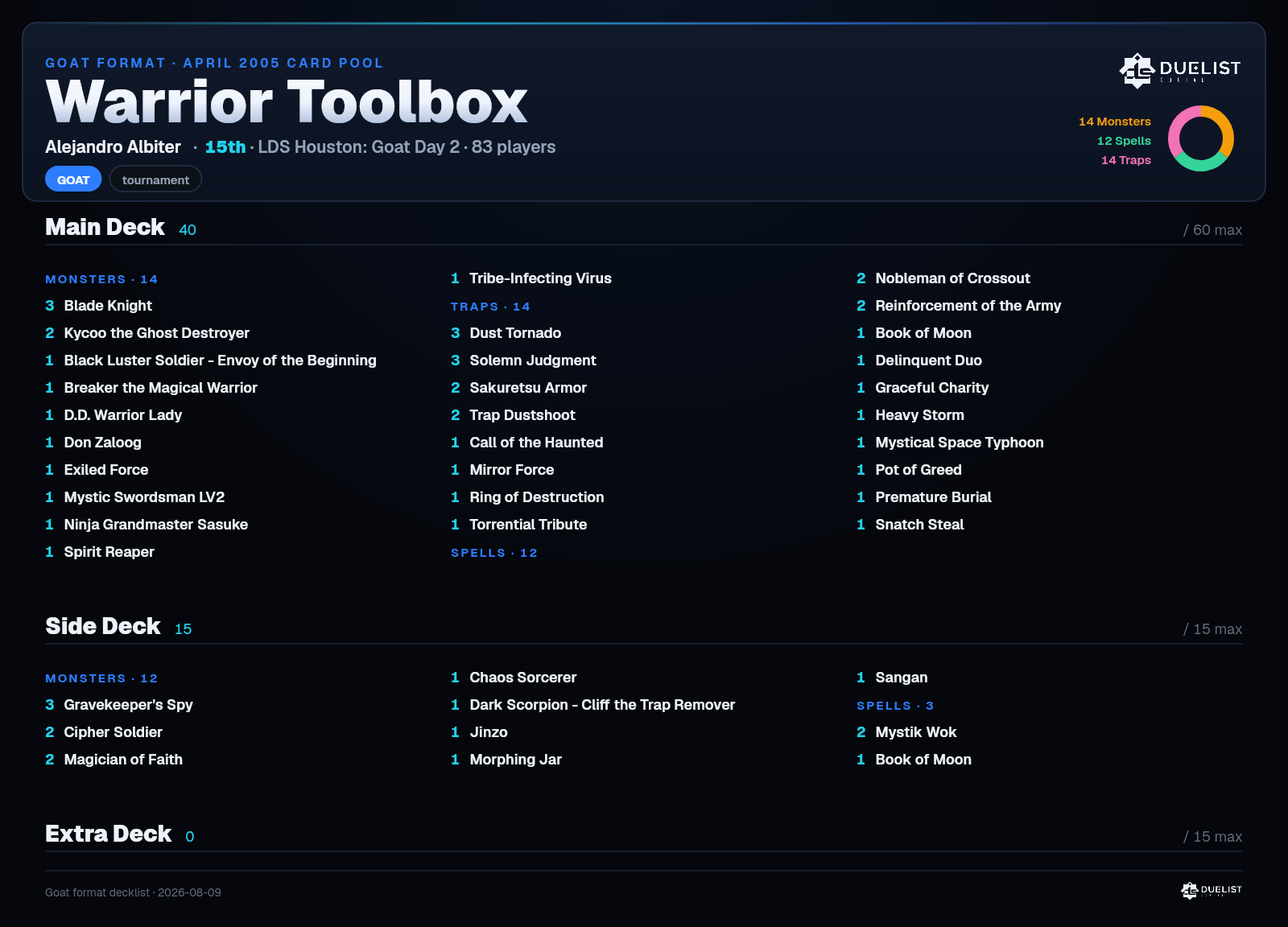This screenshot has width=1288, height=927.
Task: Click the player name Alejandro Albiter
Action: (x=113, y=147)
